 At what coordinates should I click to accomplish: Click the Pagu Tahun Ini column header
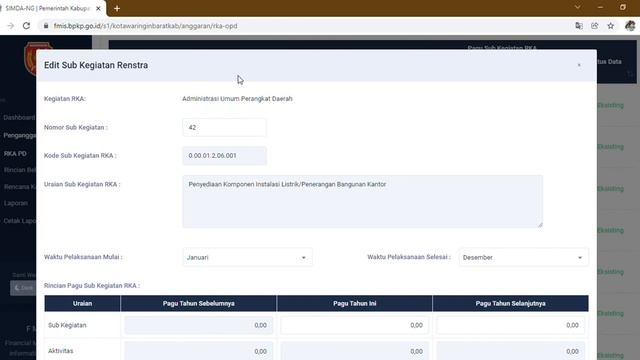click(354, 304)
